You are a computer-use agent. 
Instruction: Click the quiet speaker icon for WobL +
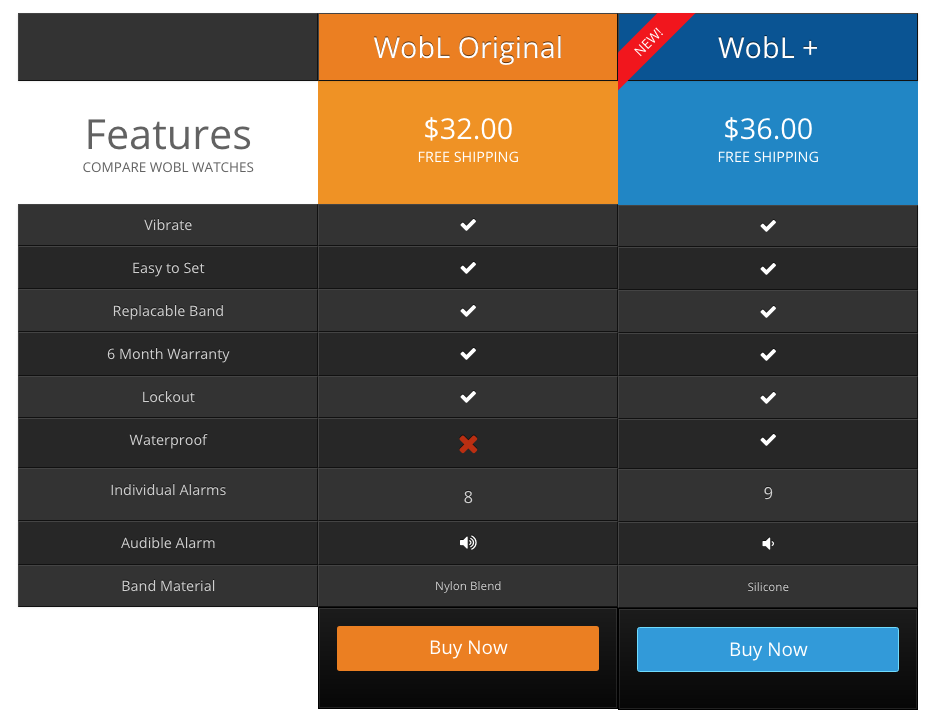767,543
